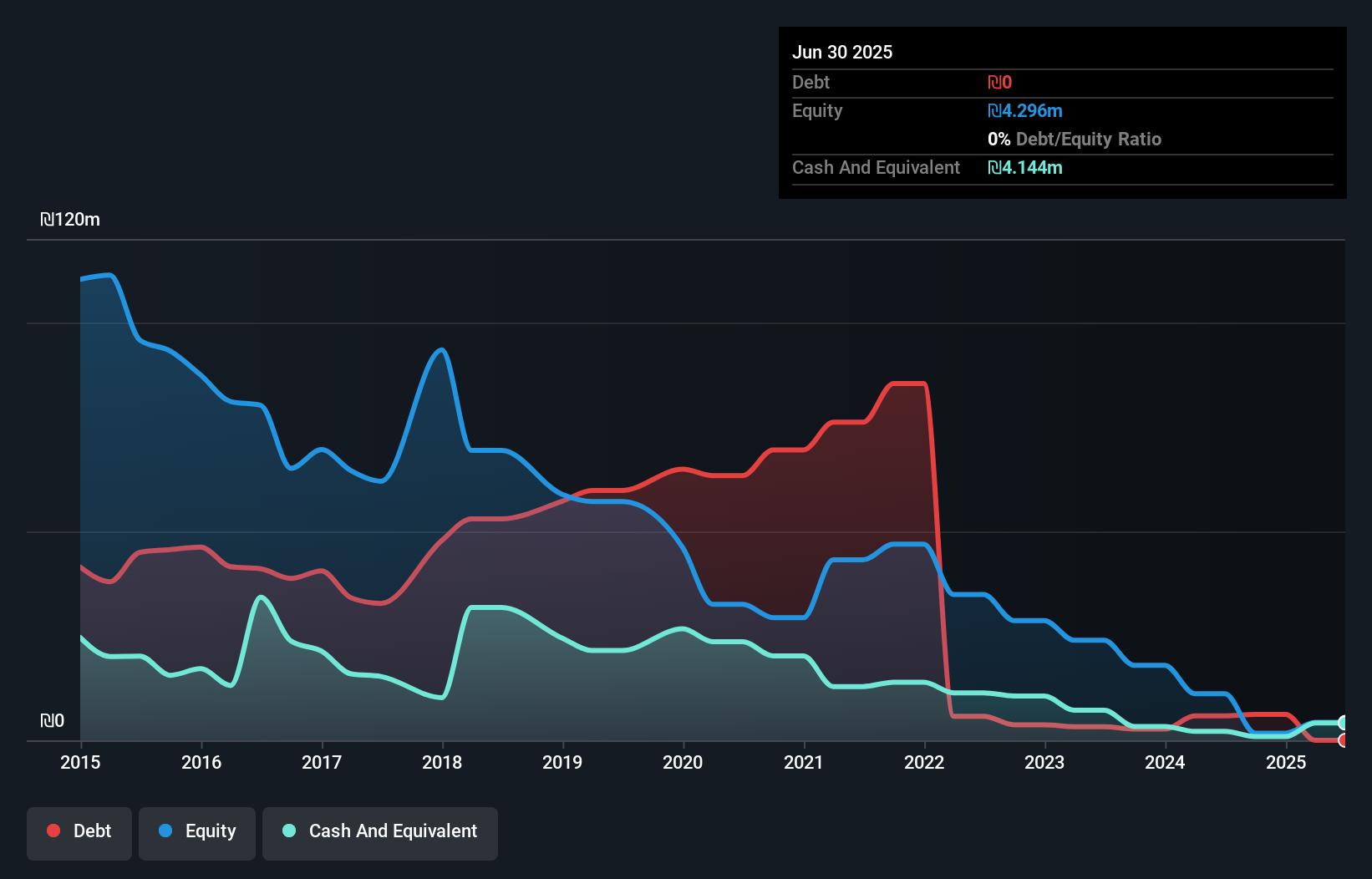Select the 2018 x-axis label
This screenshot has height=879, width=1372.
pyautogui.click(x=442, y=762)
